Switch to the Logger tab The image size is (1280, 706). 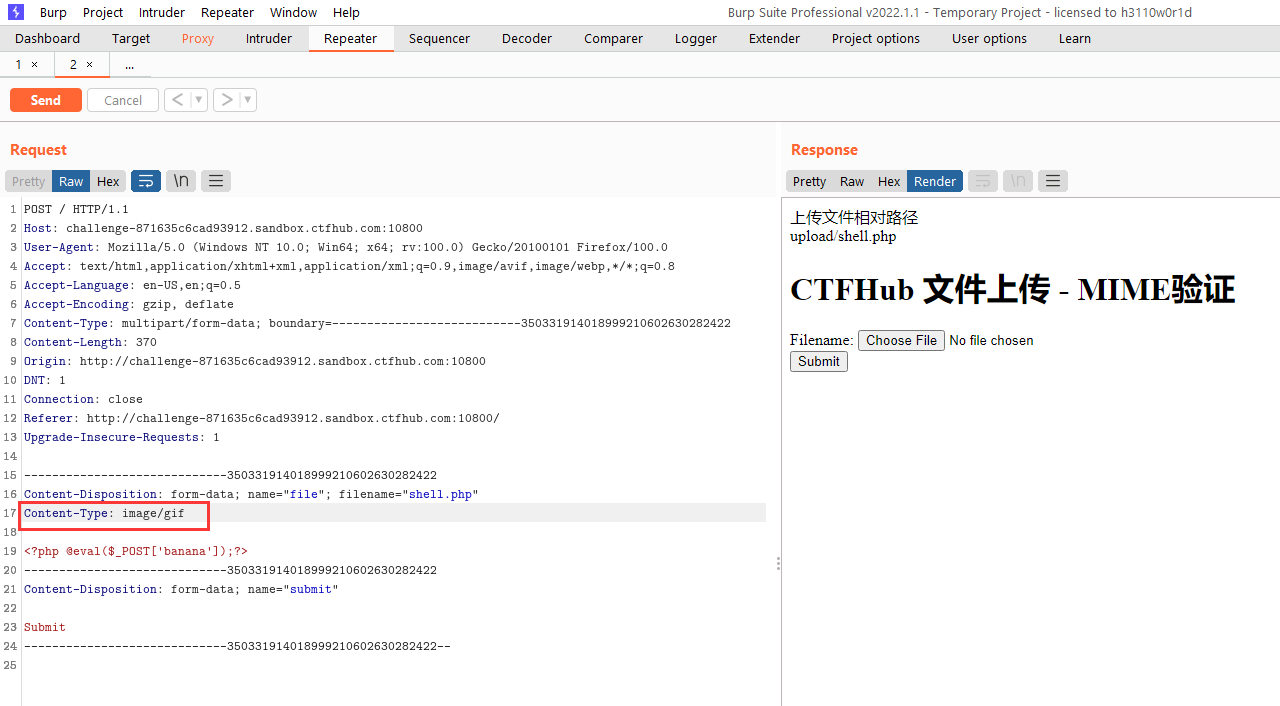coord(696,38)
